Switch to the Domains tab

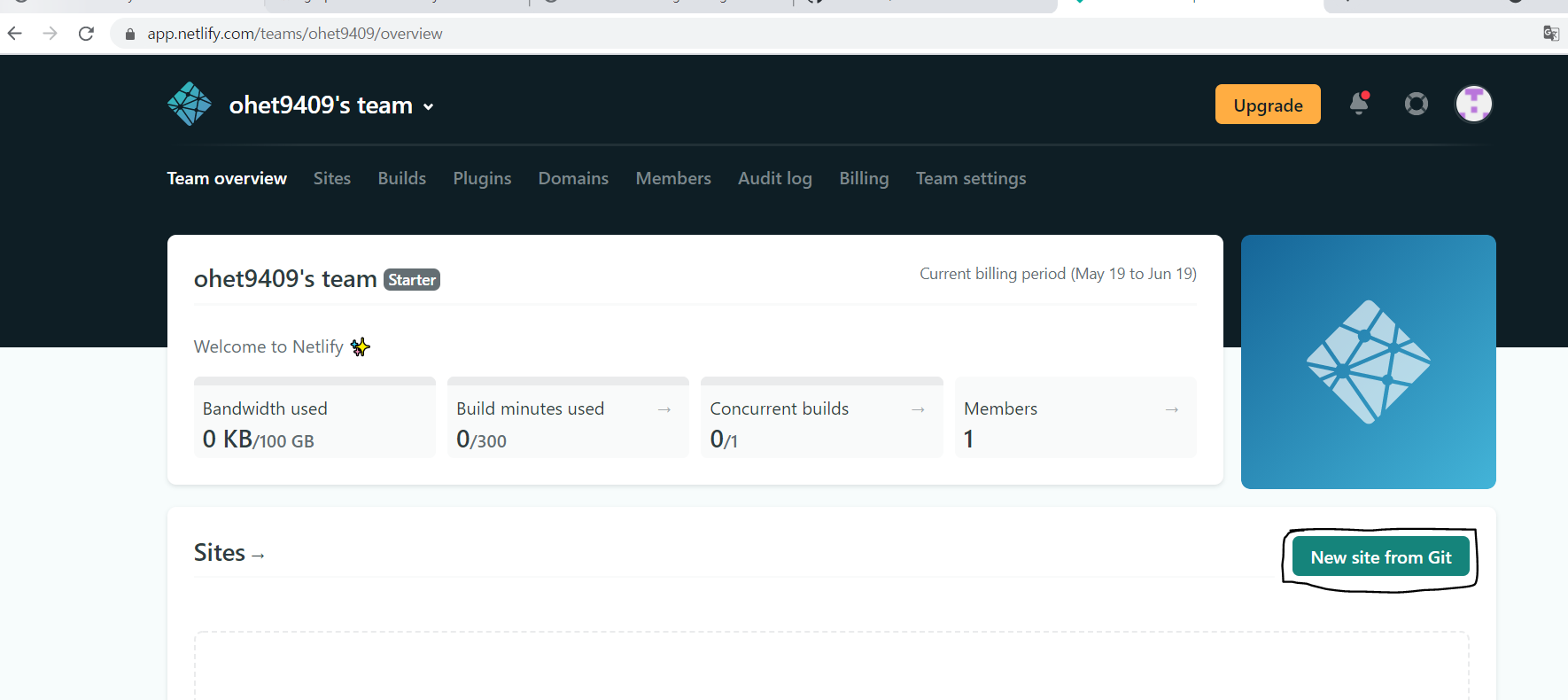tap(573, 178)
